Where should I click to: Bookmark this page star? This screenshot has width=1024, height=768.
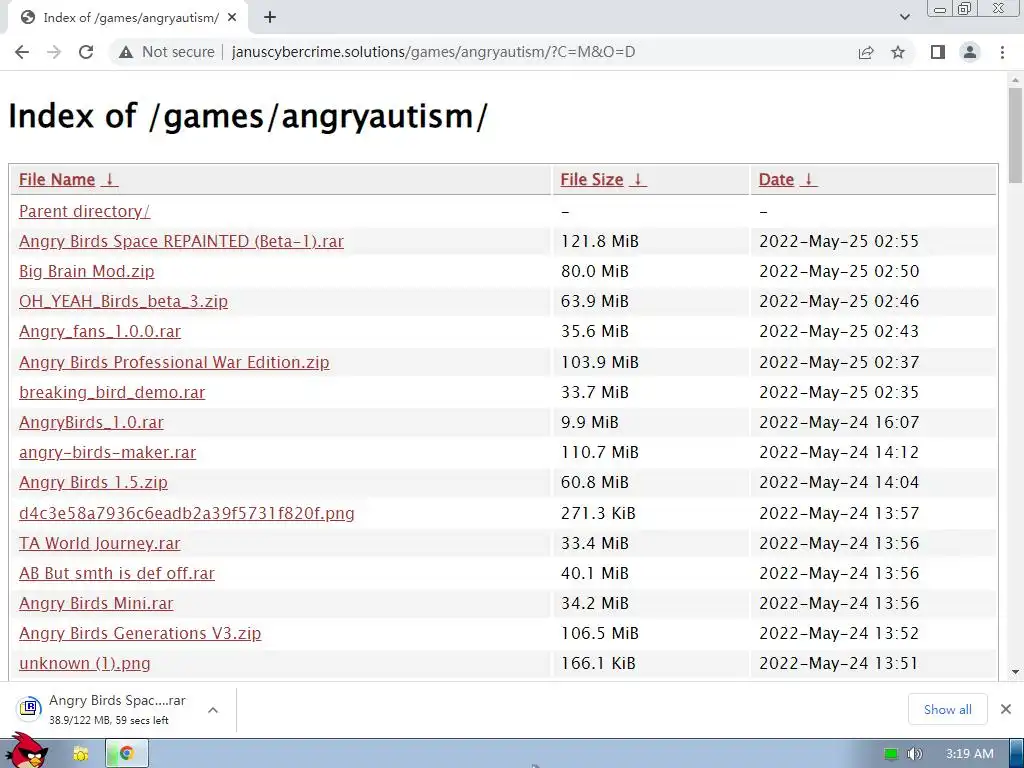[x=898, y=52]
